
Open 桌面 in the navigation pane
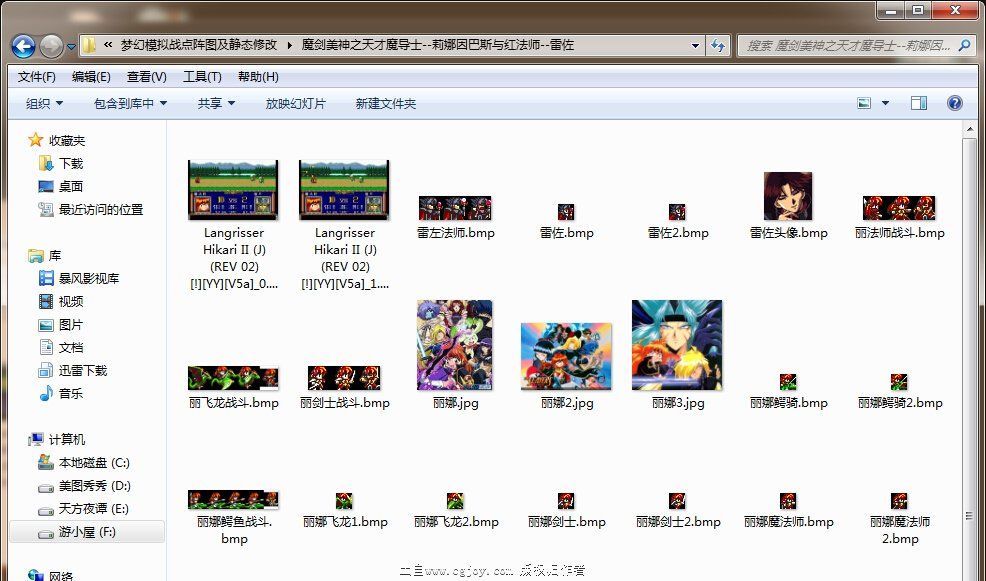coord(60,186)
